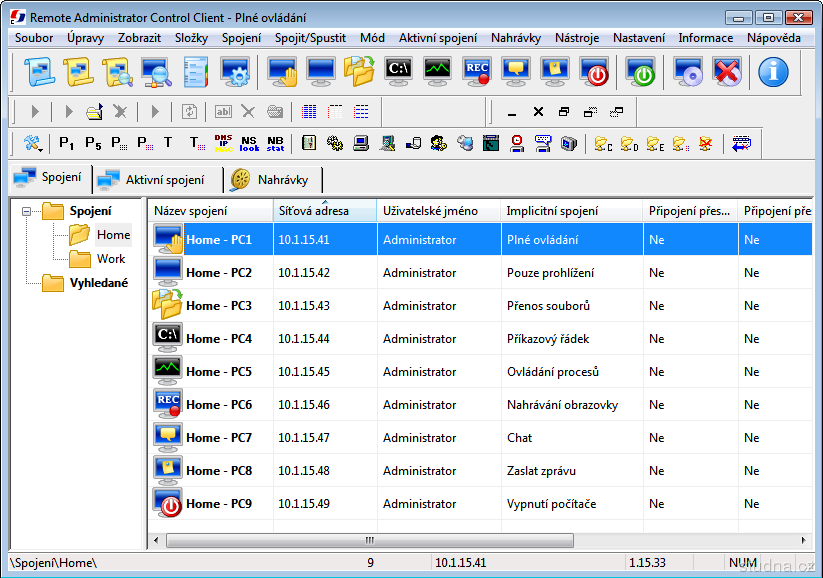Select the Work folder in tree

point(111,259)
